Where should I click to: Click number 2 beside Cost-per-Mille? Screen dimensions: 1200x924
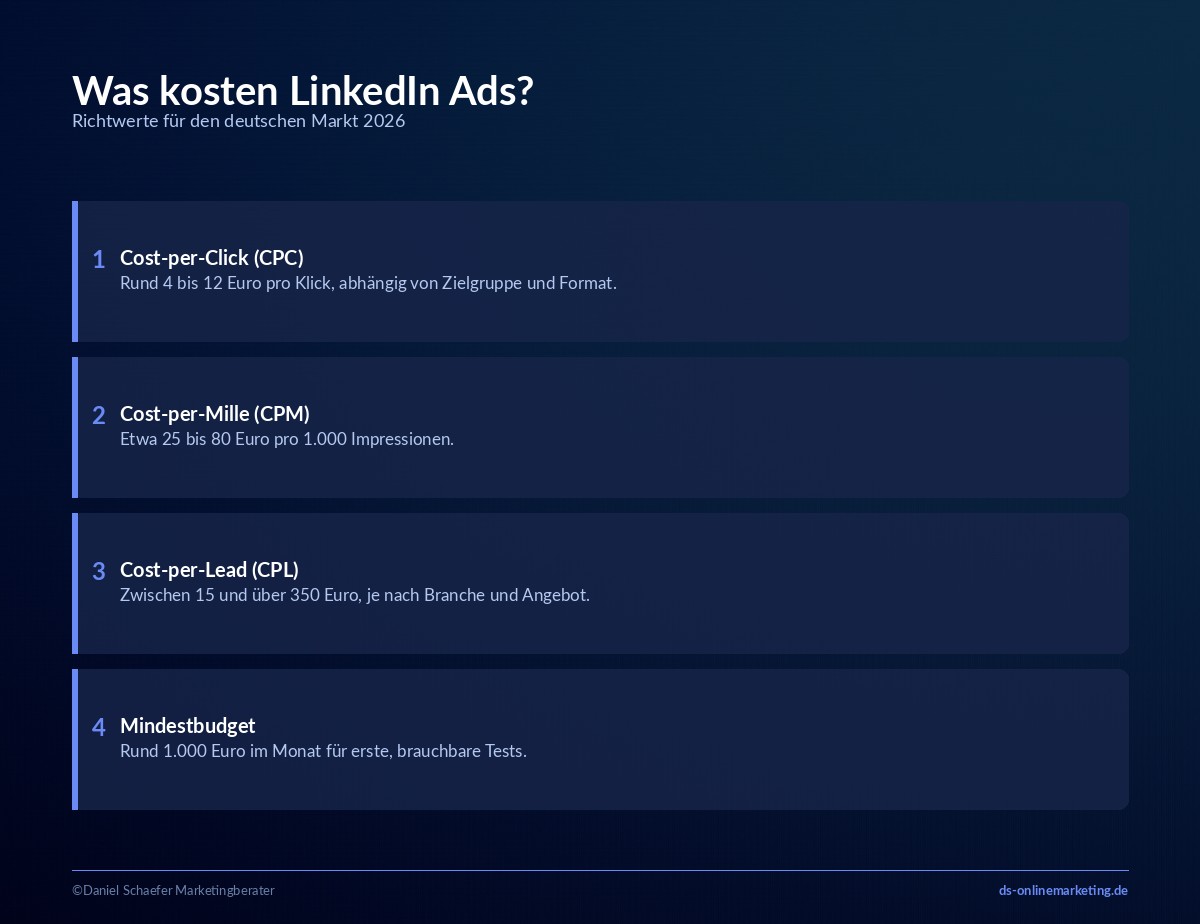click(x=99, y=416)
